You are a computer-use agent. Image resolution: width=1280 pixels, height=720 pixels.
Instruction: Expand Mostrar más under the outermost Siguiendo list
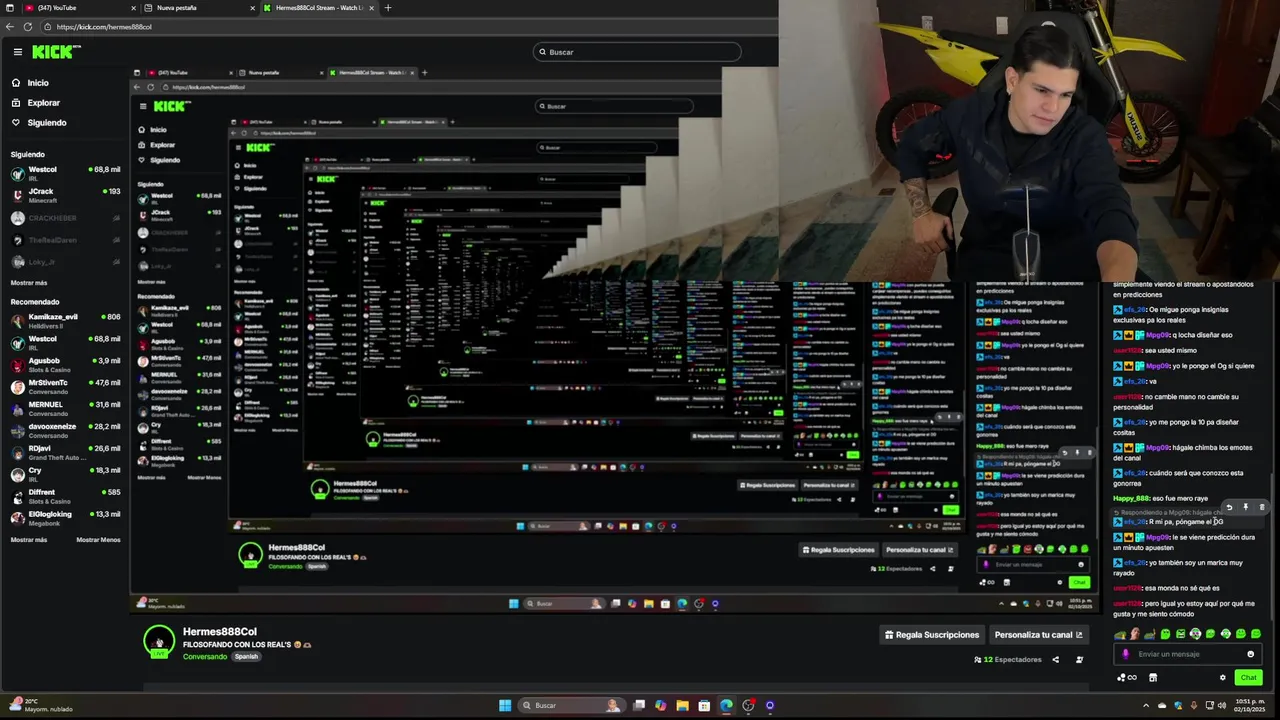tap(29, 283)
